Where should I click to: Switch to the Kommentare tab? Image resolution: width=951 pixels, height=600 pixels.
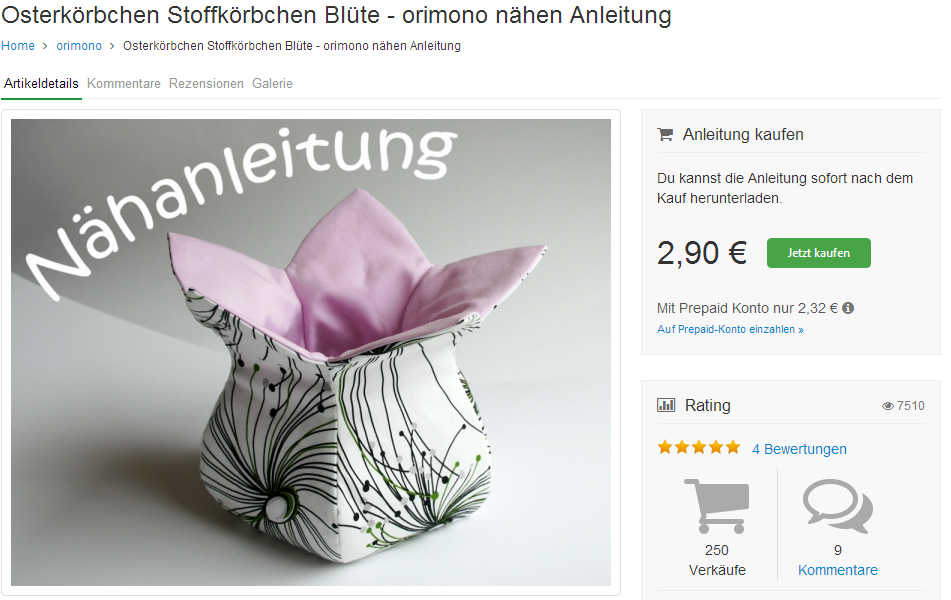(x=124, y=84)
